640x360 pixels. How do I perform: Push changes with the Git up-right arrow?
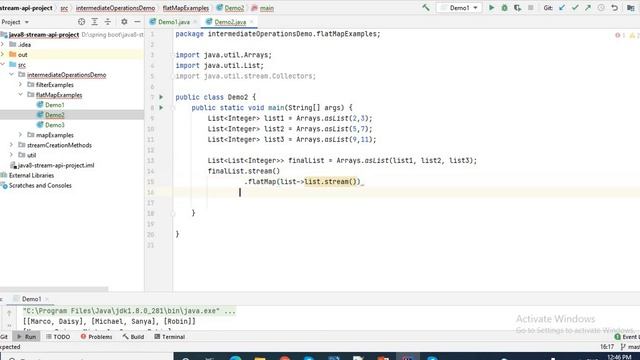tap(588, 8)
